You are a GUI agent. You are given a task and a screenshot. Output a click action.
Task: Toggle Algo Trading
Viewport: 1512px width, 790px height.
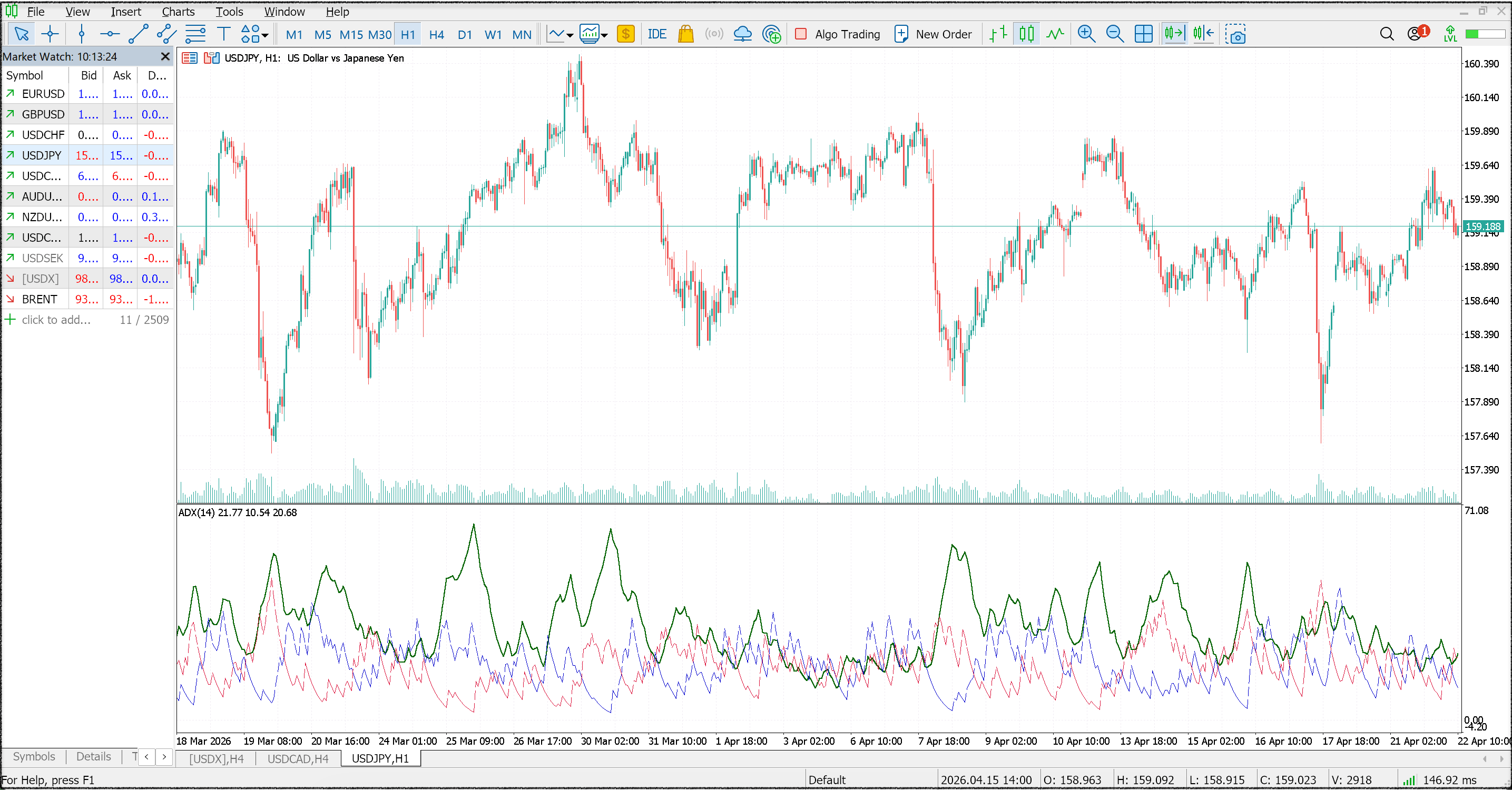tap(837, 34)
